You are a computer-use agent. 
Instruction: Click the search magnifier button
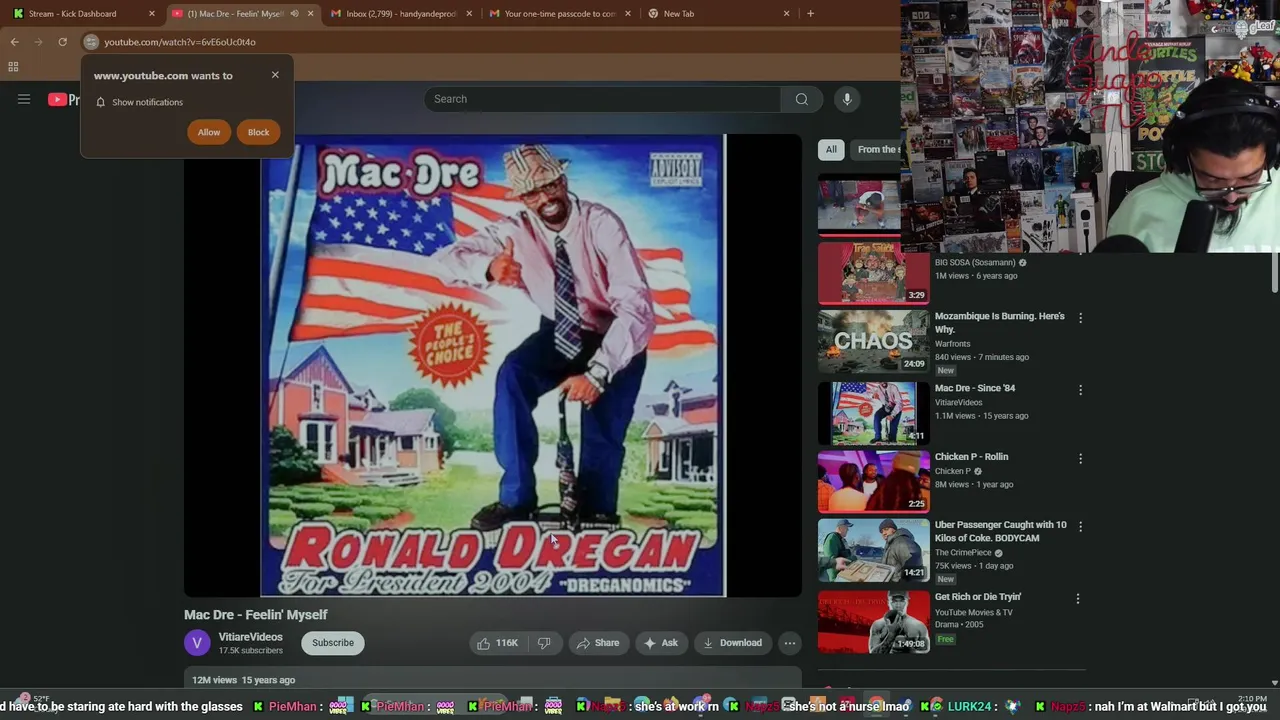801,99
